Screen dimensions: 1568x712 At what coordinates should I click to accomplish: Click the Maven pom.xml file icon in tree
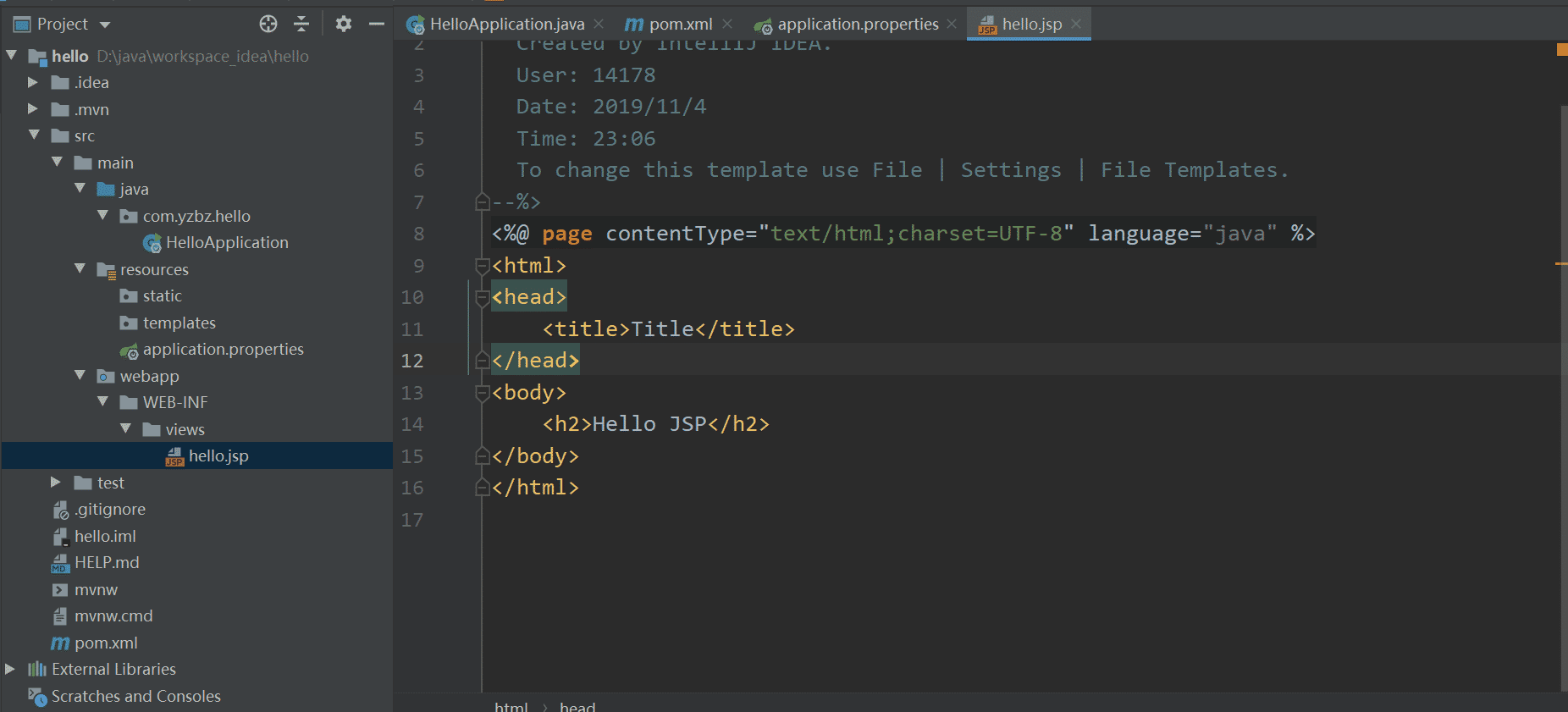pos(60,643)
